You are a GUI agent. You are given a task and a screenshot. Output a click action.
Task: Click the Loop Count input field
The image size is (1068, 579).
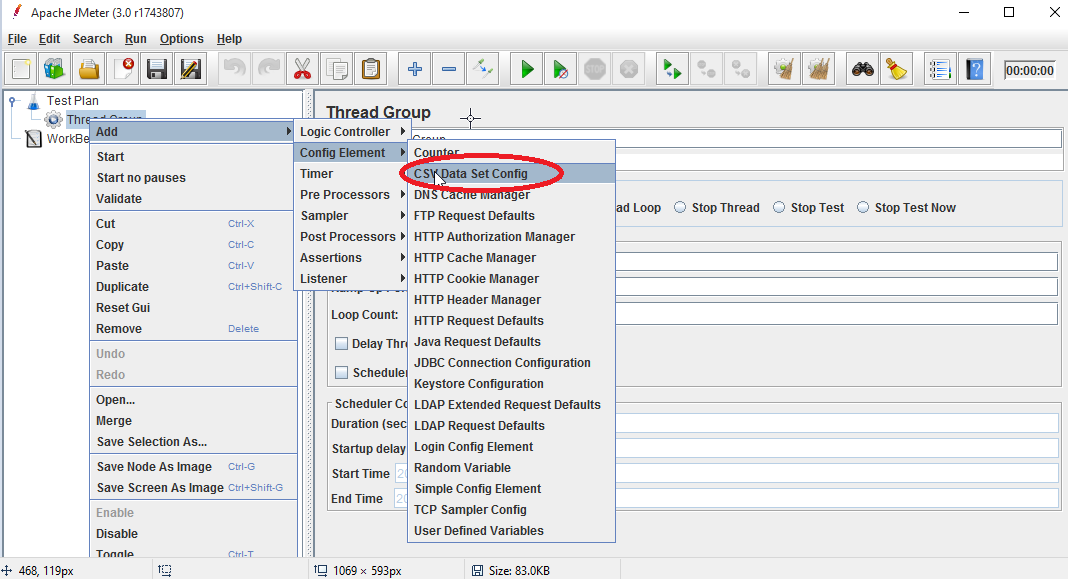(836, 314)
